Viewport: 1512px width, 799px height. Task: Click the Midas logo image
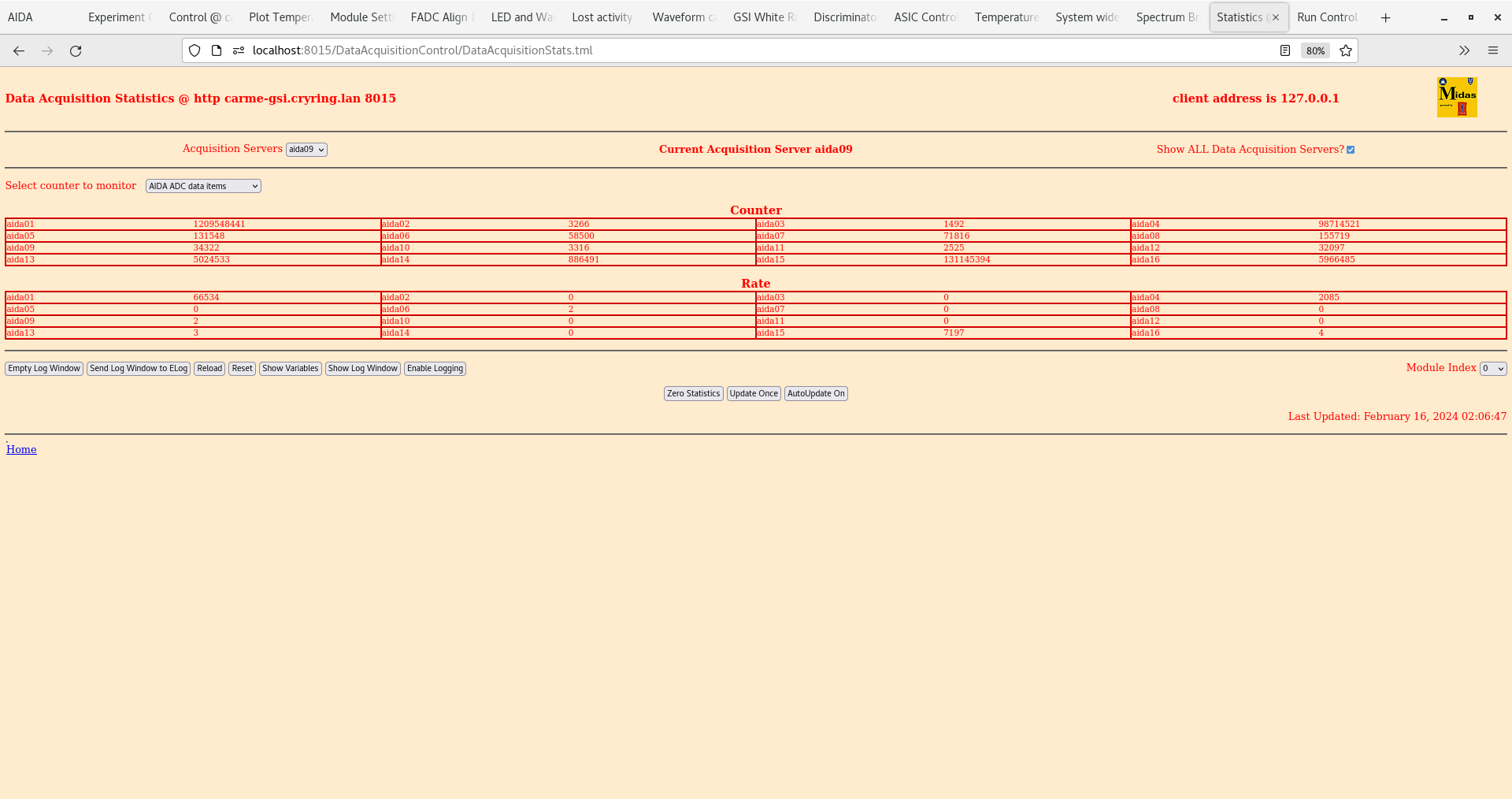(1457, 97)
